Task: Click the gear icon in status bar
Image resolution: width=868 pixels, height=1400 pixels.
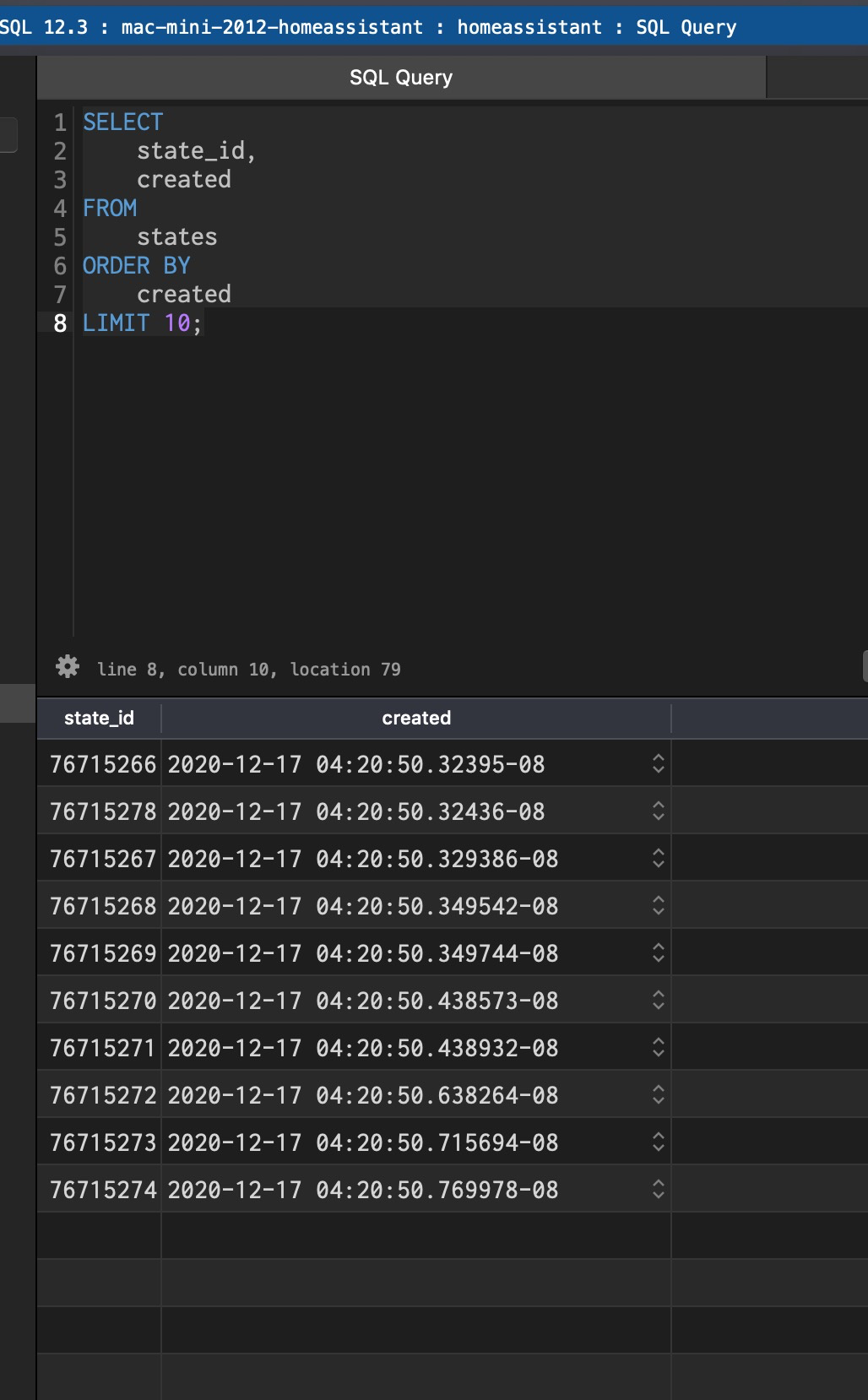Action: click(68, 667)
